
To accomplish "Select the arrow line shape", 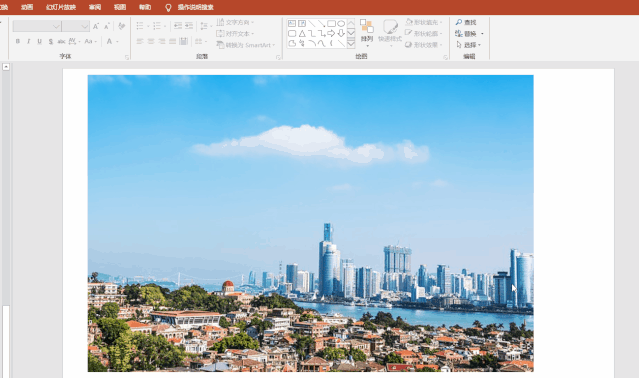I will [322, 24].
